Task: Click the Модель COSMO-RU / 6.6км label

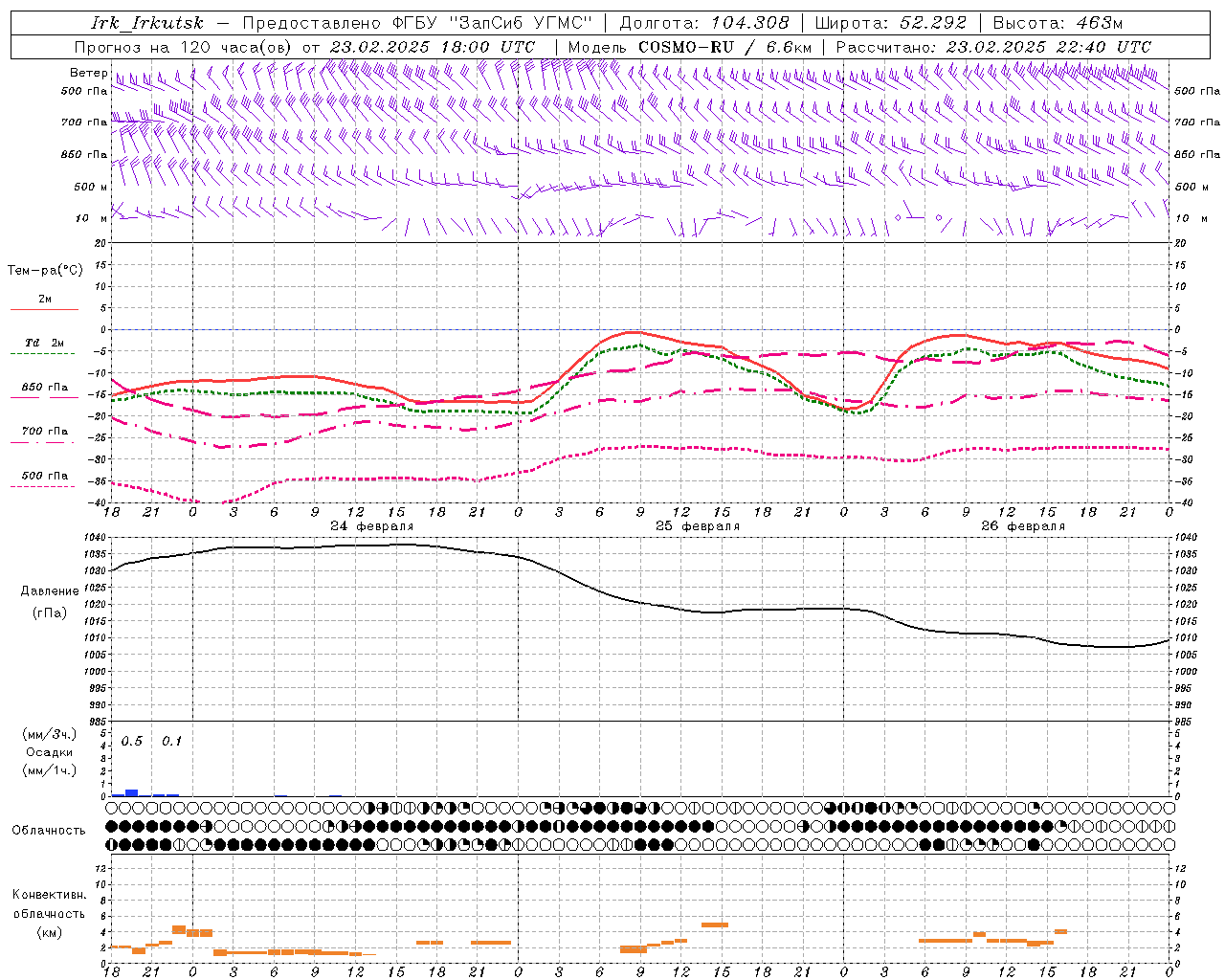Action: [689, 47]
